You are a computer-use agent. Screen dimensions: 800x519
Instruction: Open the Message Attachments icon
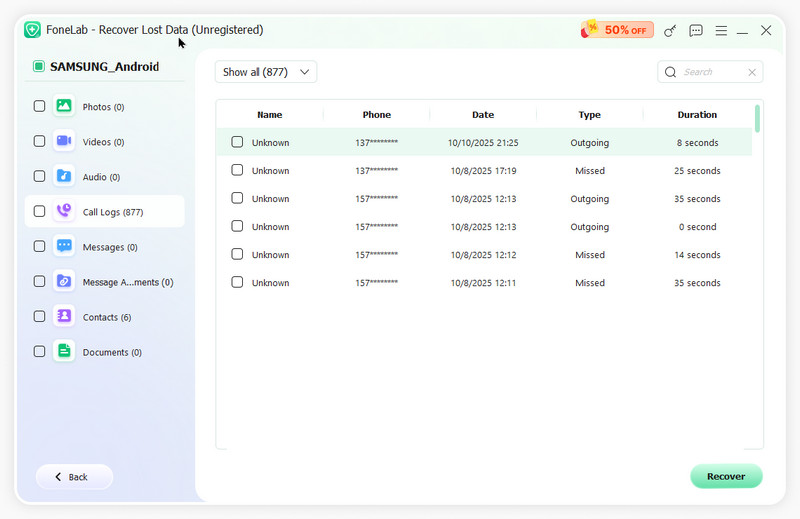point(64,281)
